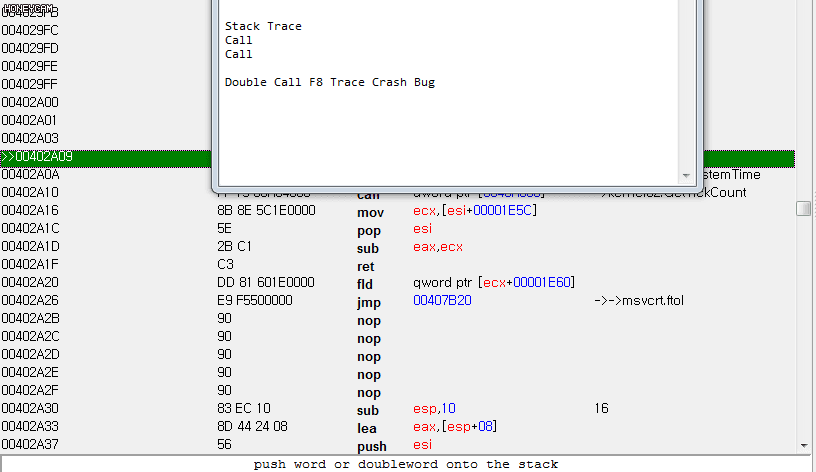
Task: Click jump target 00407B20
Action: [442, 301]
